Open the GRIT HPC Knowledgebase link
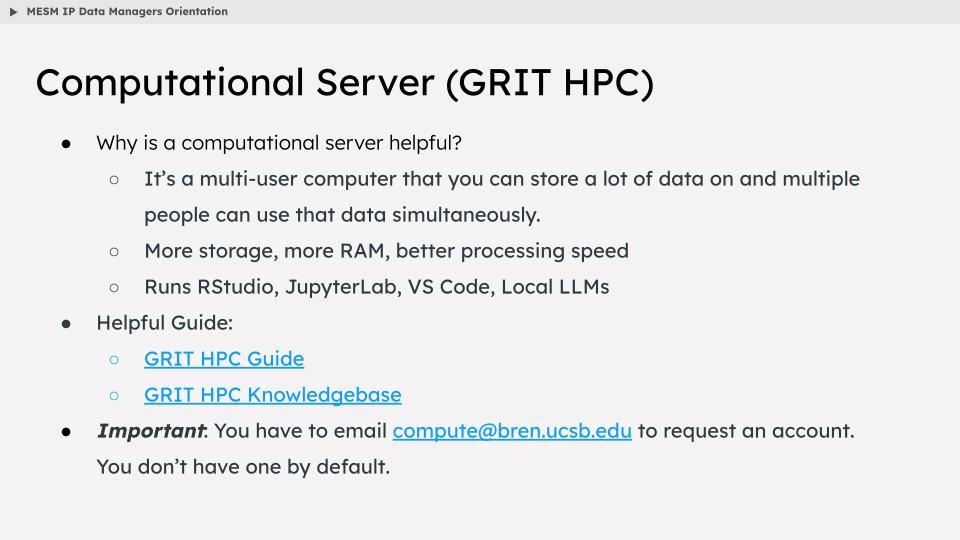The width and height of the screenshot is (960, 540). (x=273, y=395)
